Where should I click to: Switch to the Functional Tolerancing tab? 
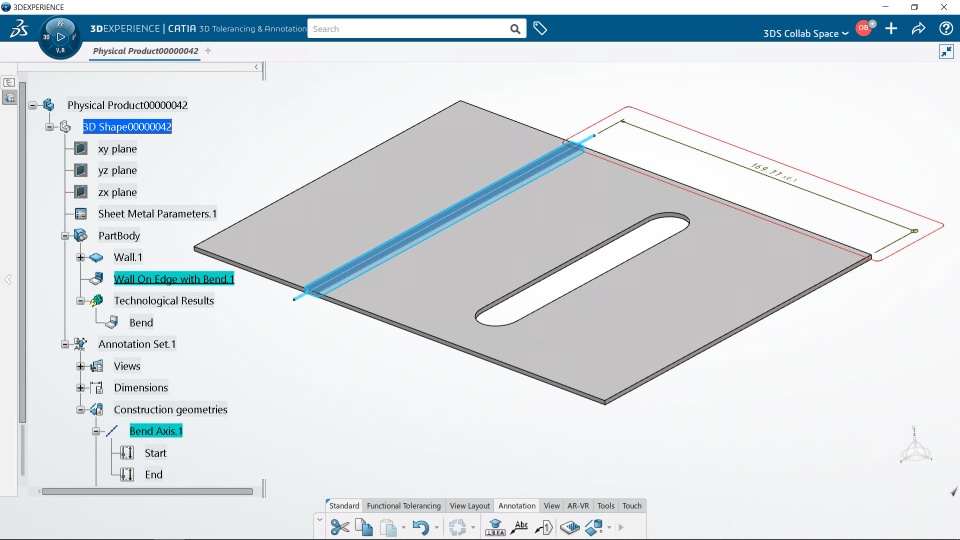pos(403,506)
